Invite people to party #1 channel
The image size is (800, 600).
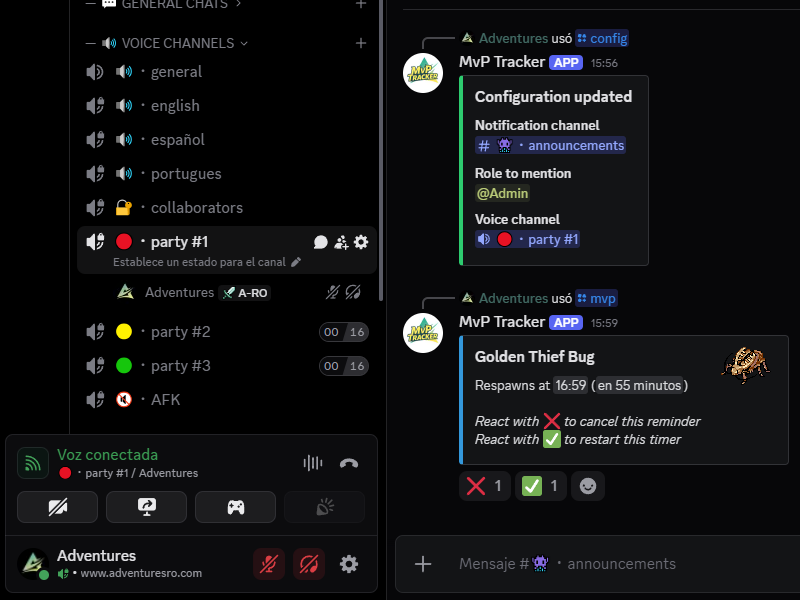point(341,242)
